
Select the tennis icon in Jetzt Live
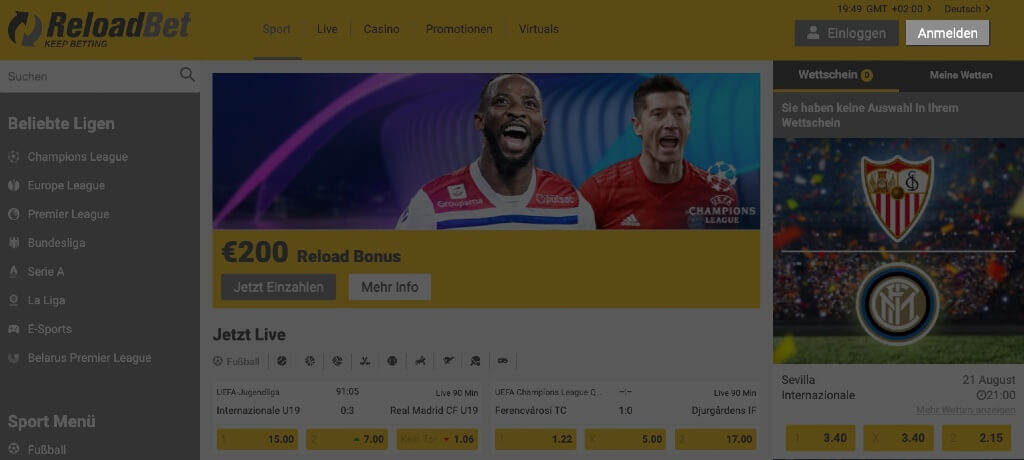click(282, 361)
